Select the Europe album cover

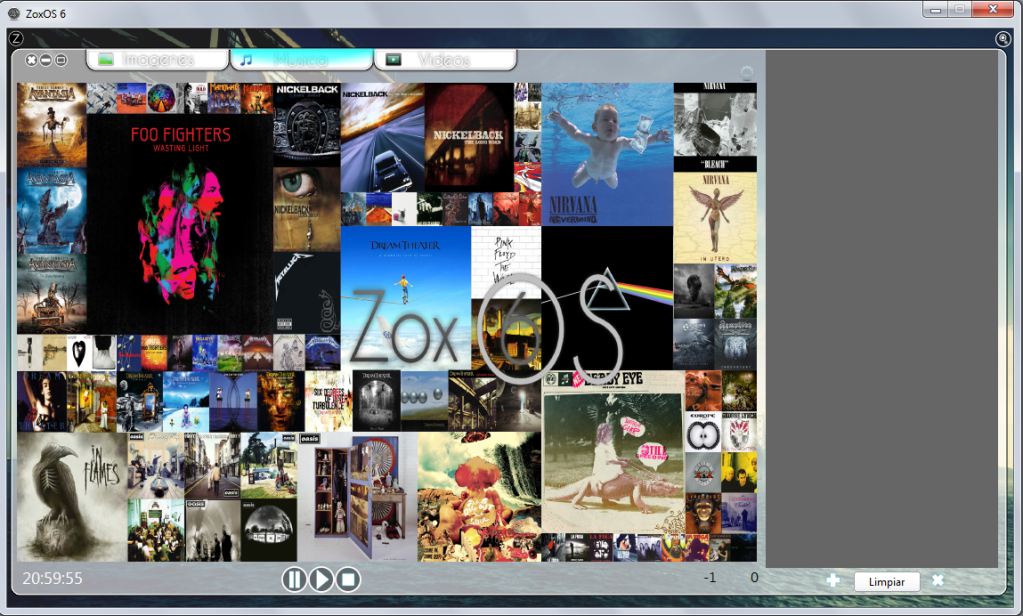[703, 431]
